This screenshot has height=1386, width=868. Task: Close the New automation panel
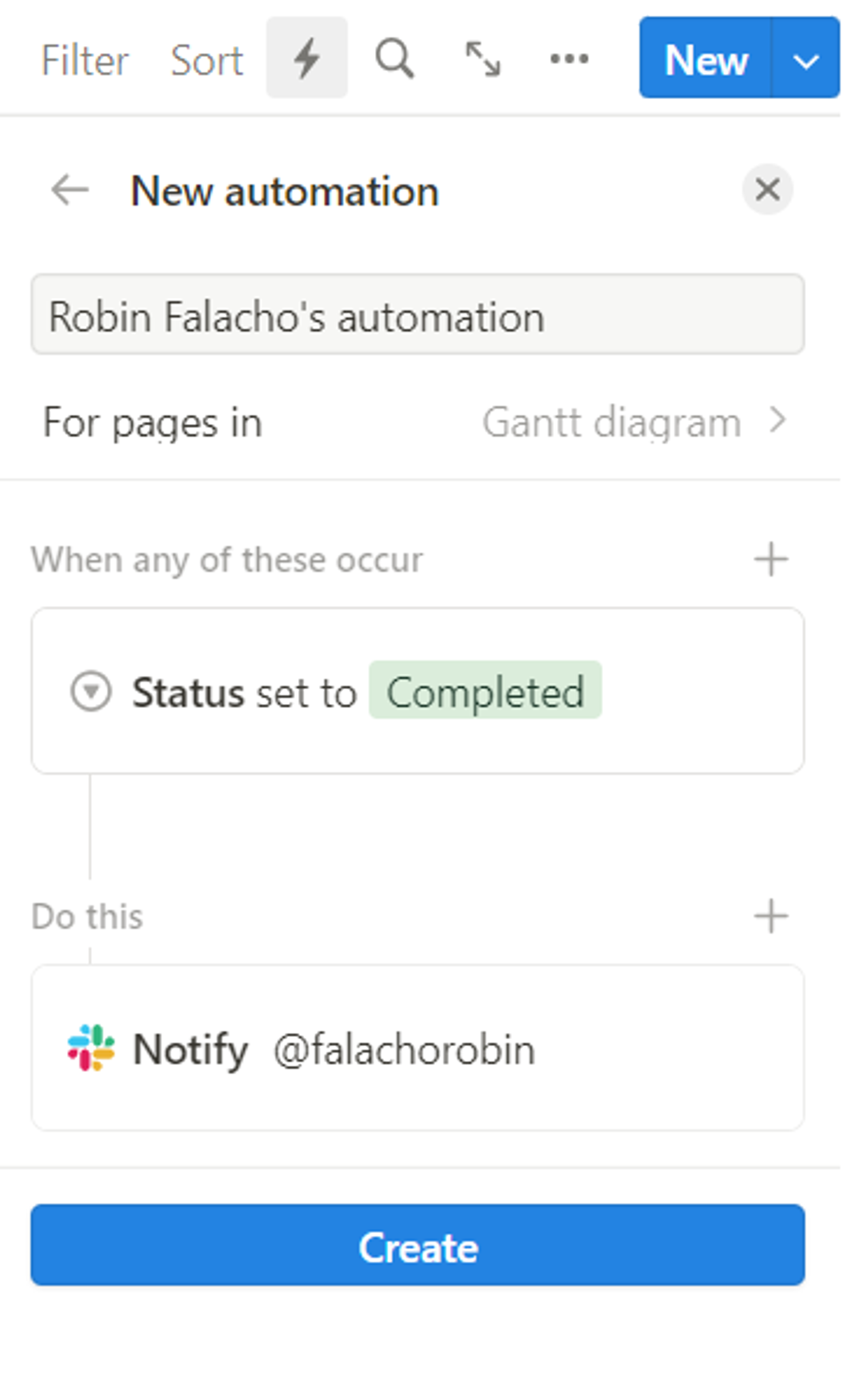(768, 189)
